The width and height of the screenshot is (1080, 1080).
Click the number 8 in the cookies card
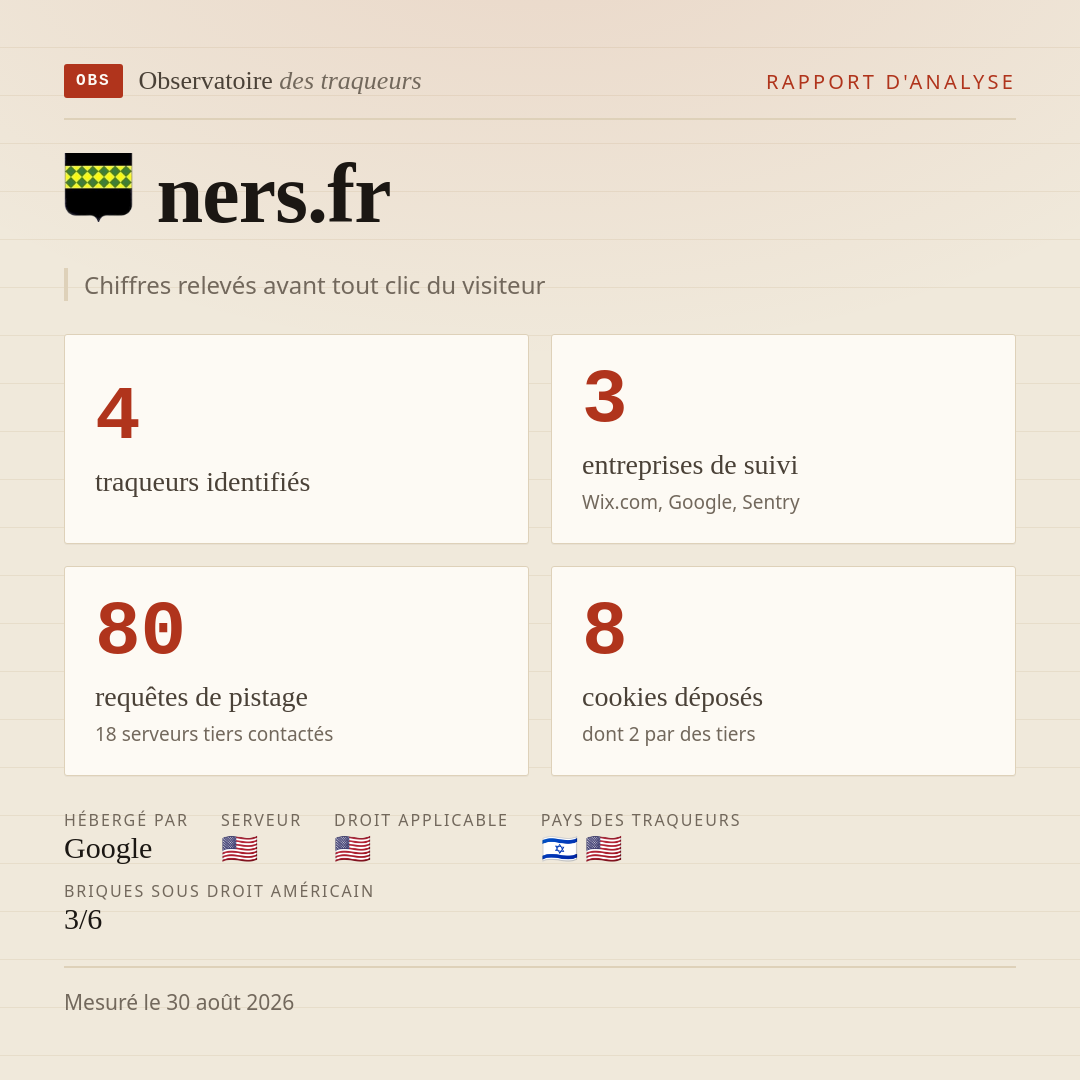605,629
